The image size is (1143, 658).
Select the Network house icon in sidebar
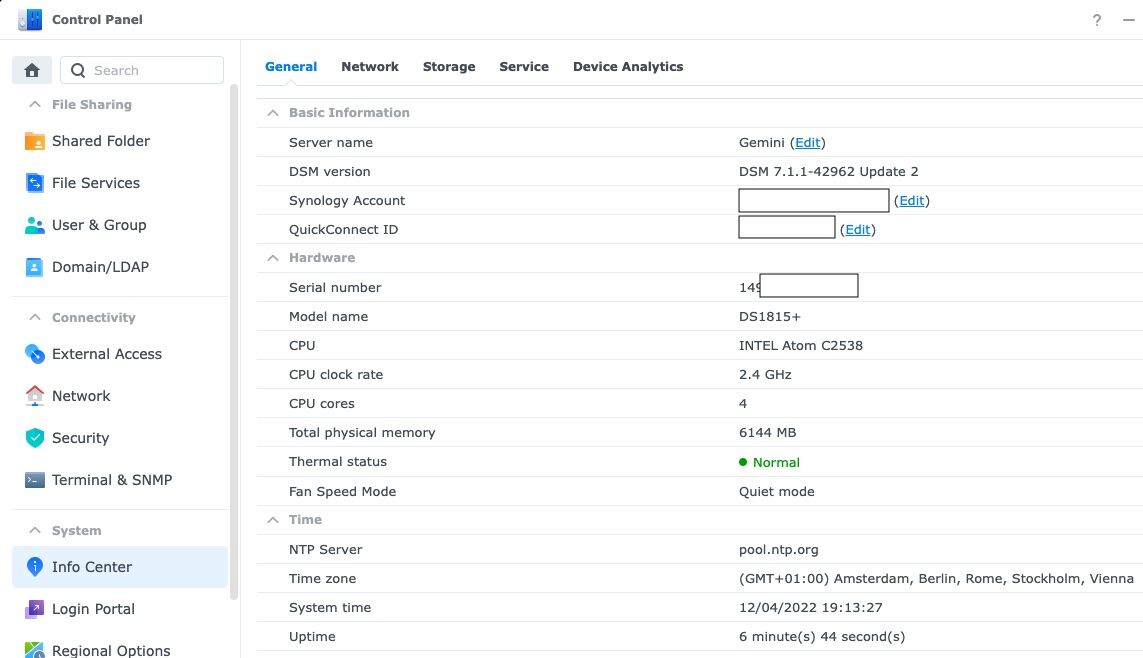click(x=34, y=396)
